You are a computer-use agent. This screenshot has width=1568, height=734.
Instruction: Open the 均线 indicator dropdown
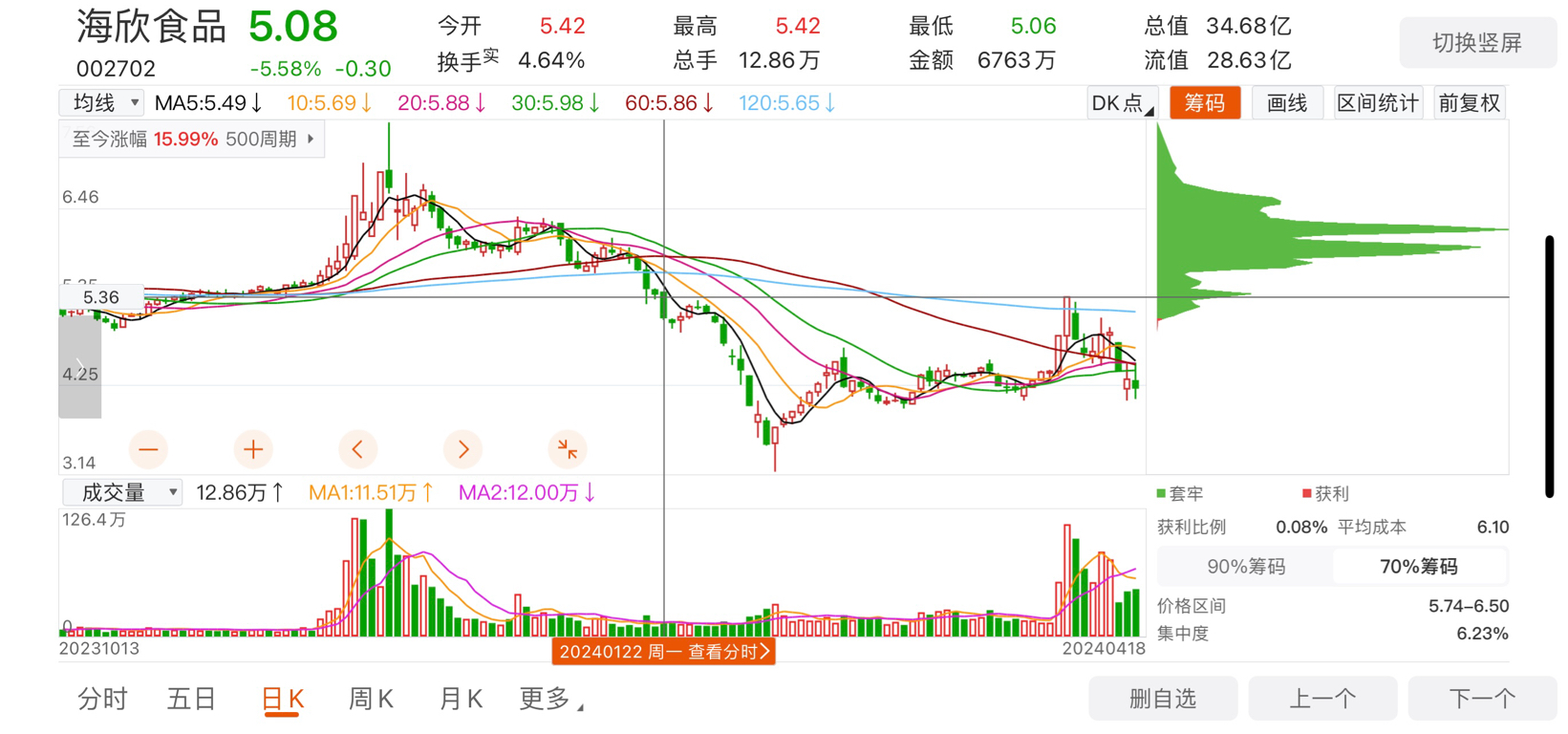pos(101,102)
